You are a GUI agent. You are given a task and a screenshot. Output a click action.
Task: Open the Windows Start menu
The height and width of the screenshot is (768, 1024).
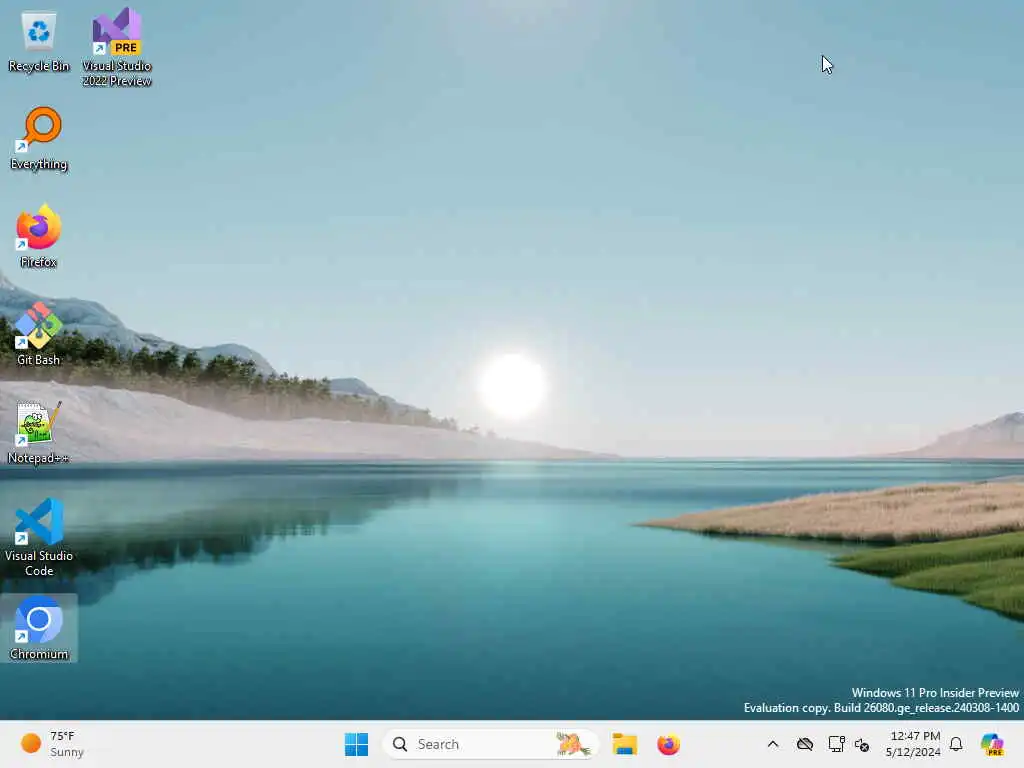[357, 744]
